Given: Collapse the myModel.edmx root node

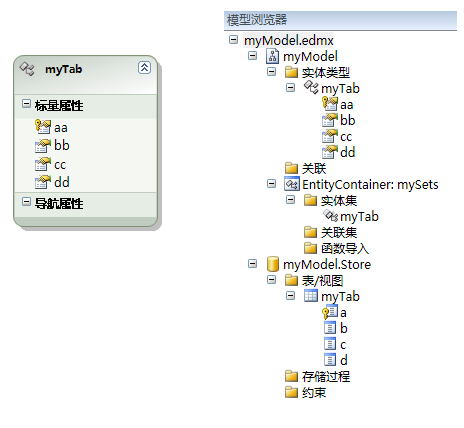Looking at the screenshot, I should tap(233, 40).
